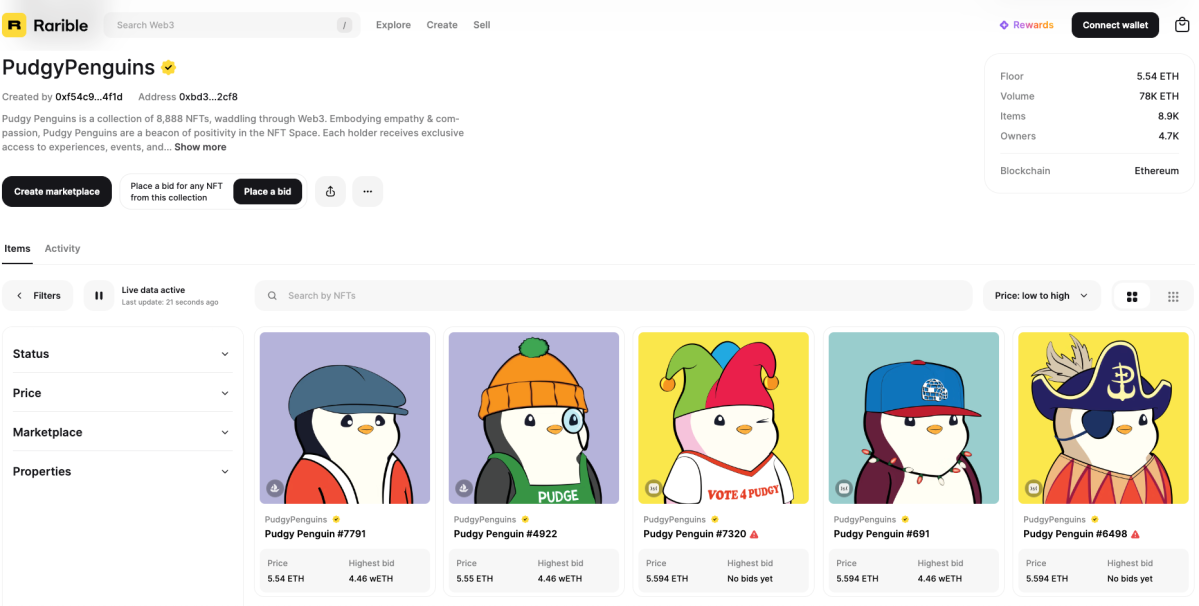Click the Create marketplace button
This screenshot has width=1199, height=606.
(57, 192)
